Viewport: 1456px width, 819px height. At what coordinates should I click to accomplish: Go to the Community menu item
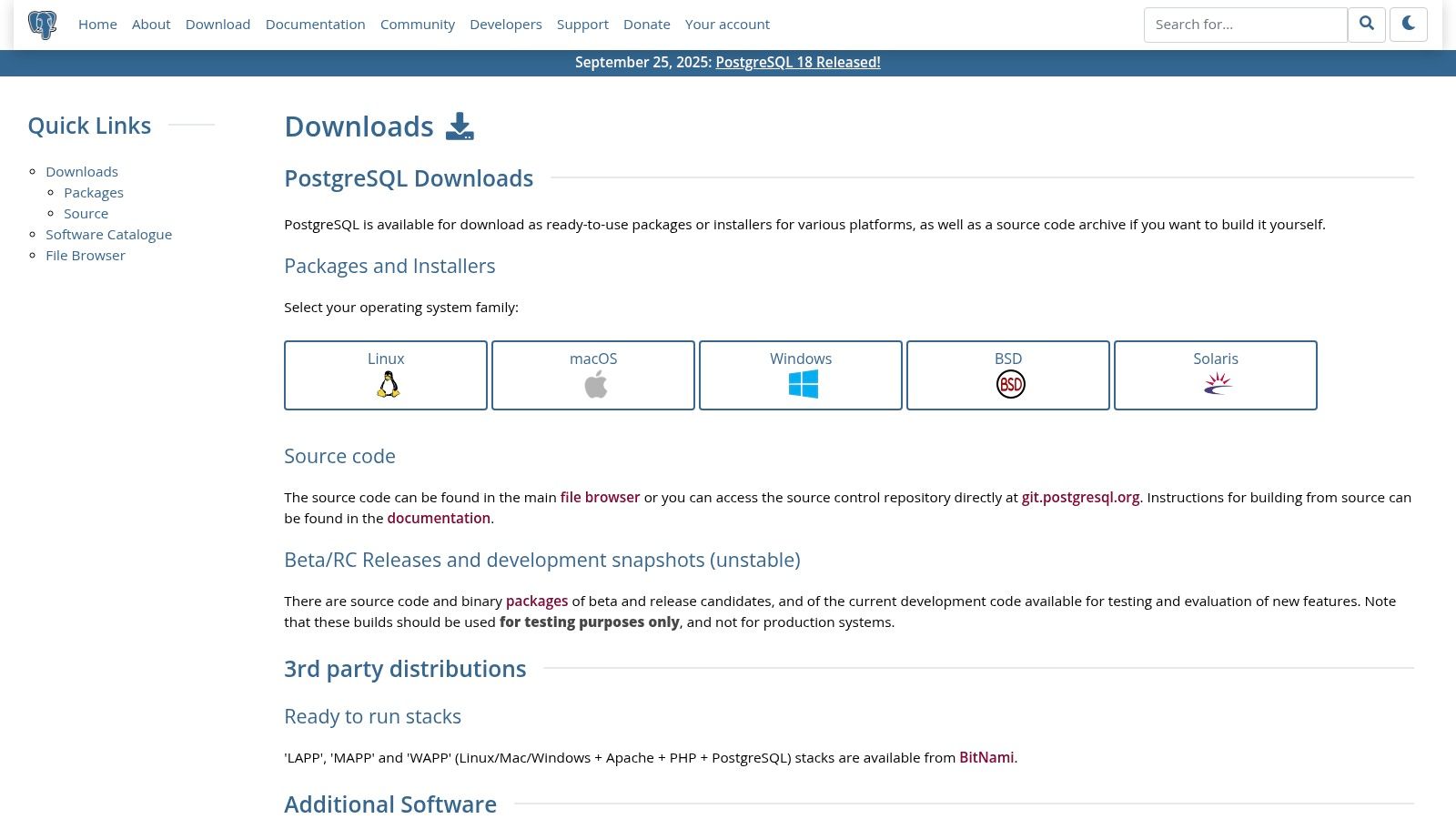417,25
